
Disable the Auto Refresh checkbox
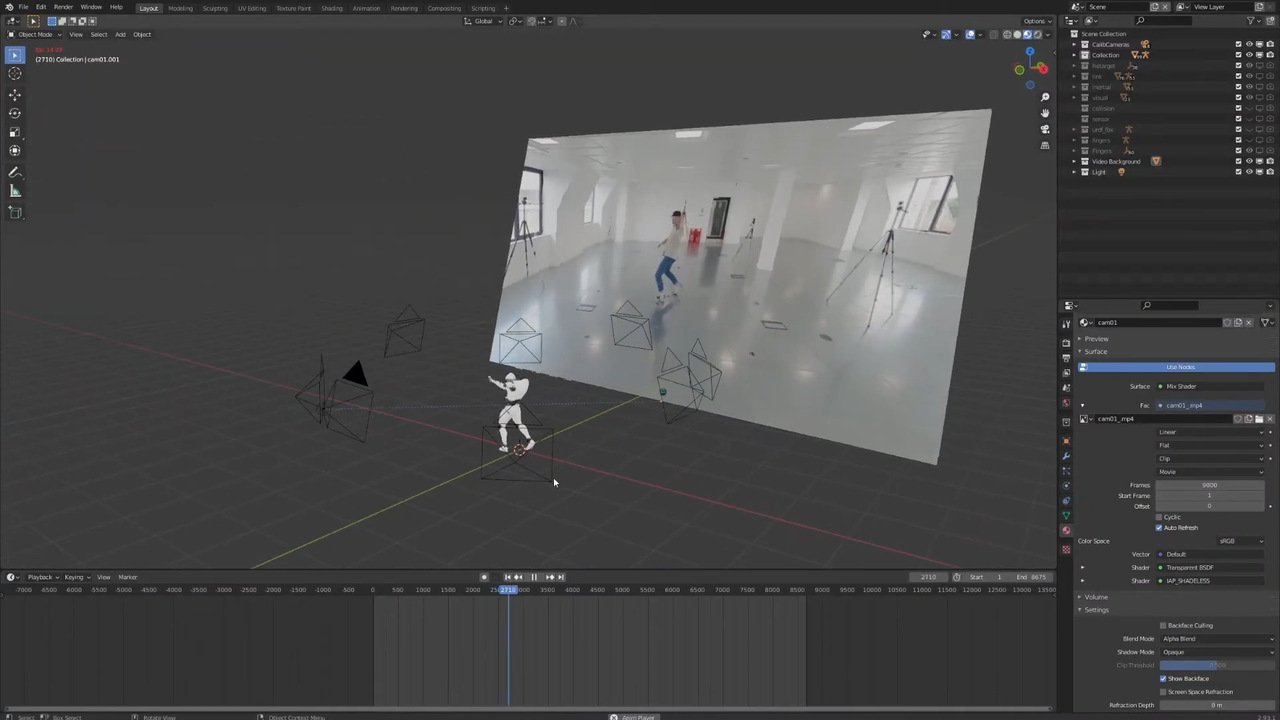(1159, 527)
